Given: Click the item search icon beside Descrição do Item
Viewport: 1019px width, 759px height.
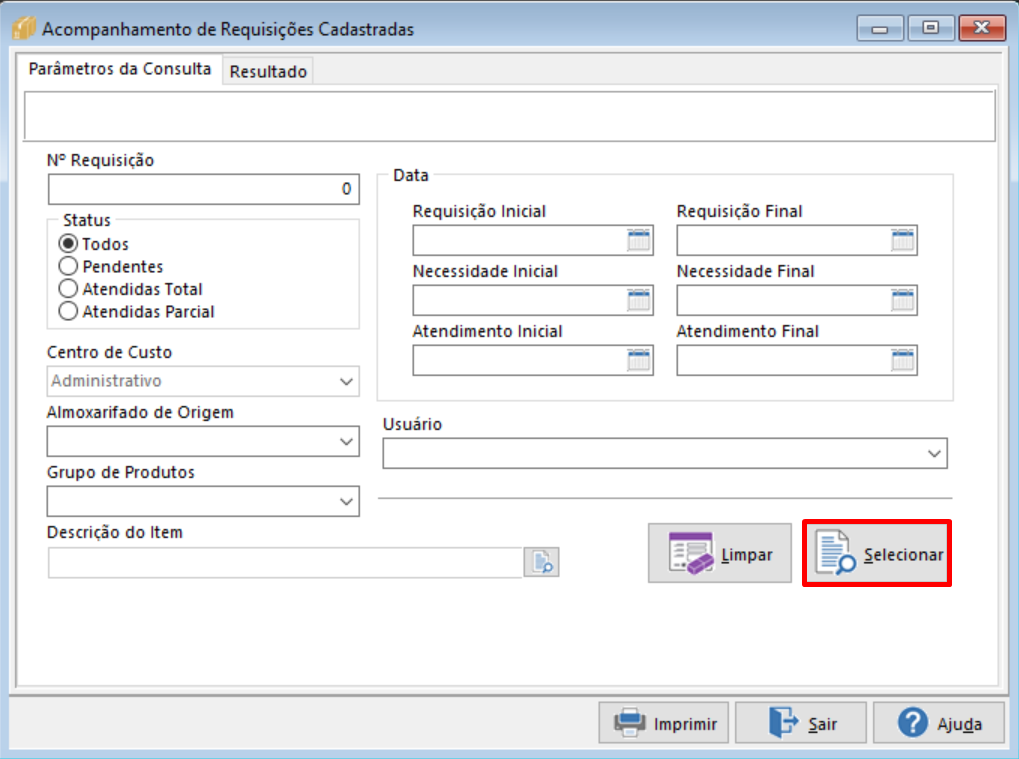Looking at the screenshot, I should pyautogui.click(x=542, y=562).
